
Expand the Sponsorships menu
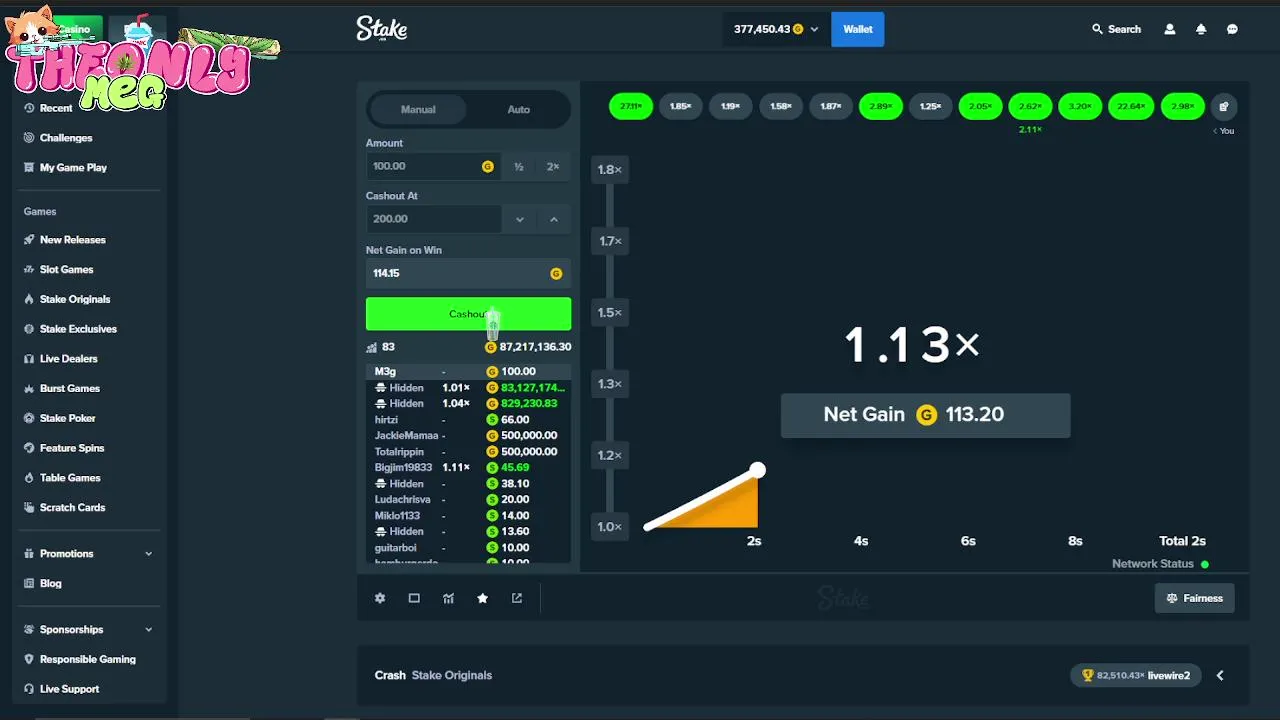(88, 630)
